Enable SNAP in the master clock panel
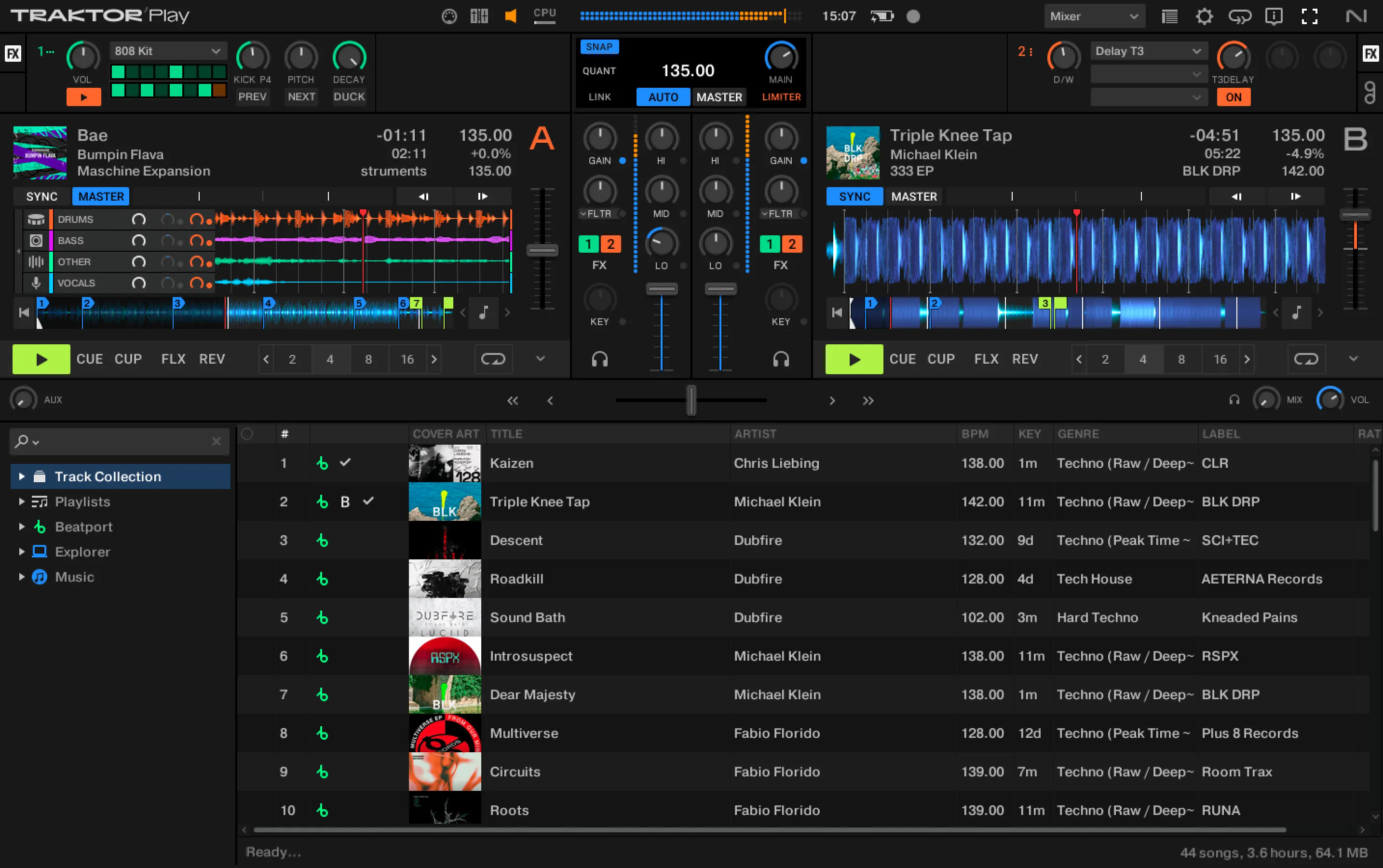 click(599, 47)
